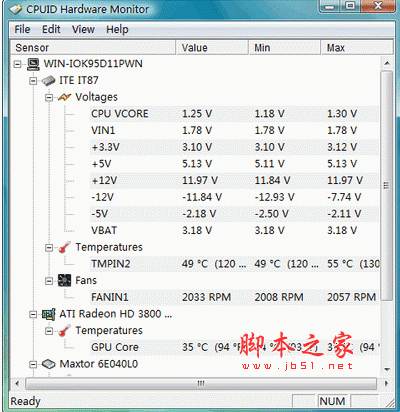The image size is (400, 412).
Task: Select the -5V sensor row
Action: pyautogui.click(x=235, y=214)
